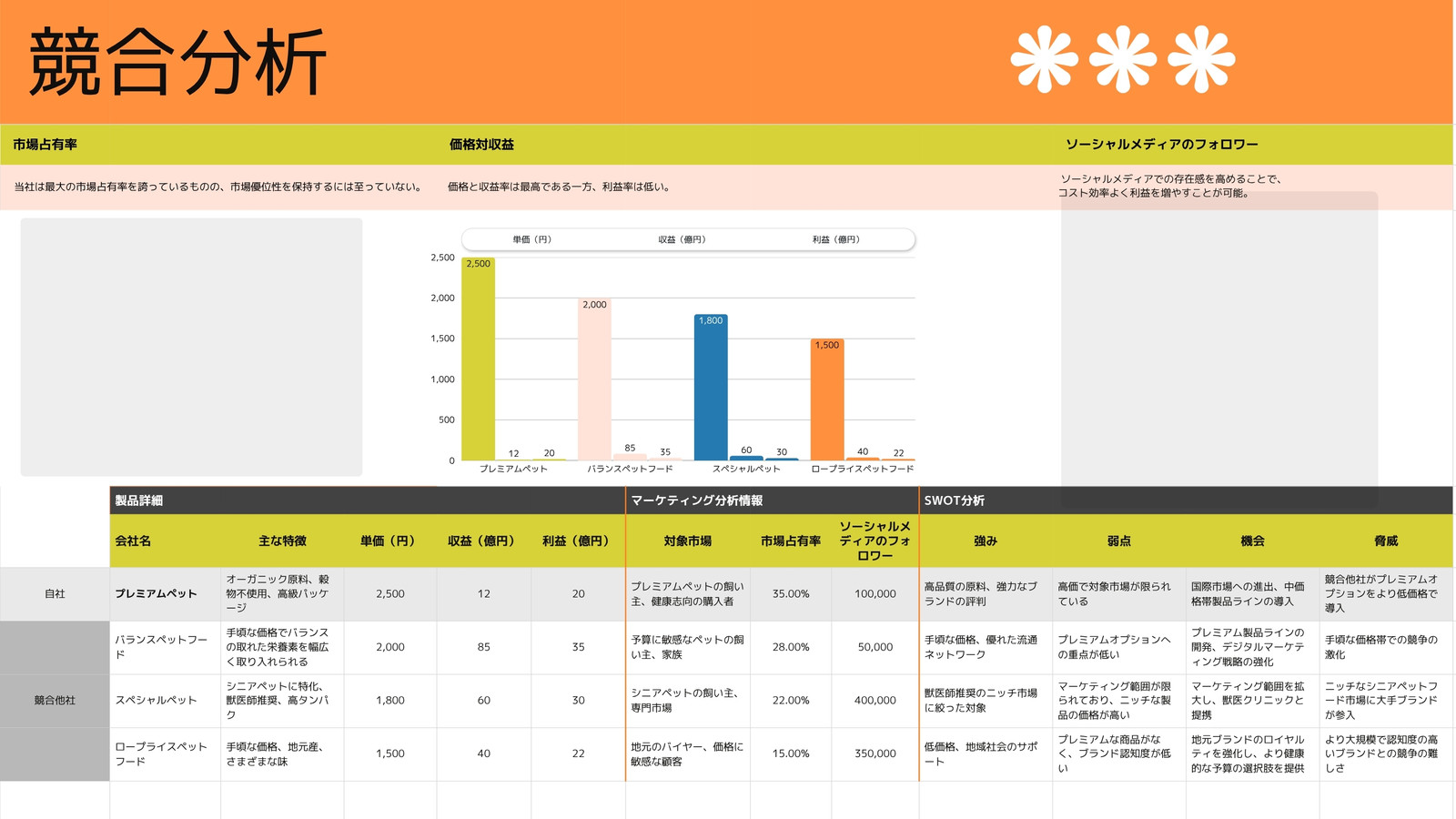Select the 市場占有率 table column header
This screenshot has width=1456, height=819.
point(791,541)
